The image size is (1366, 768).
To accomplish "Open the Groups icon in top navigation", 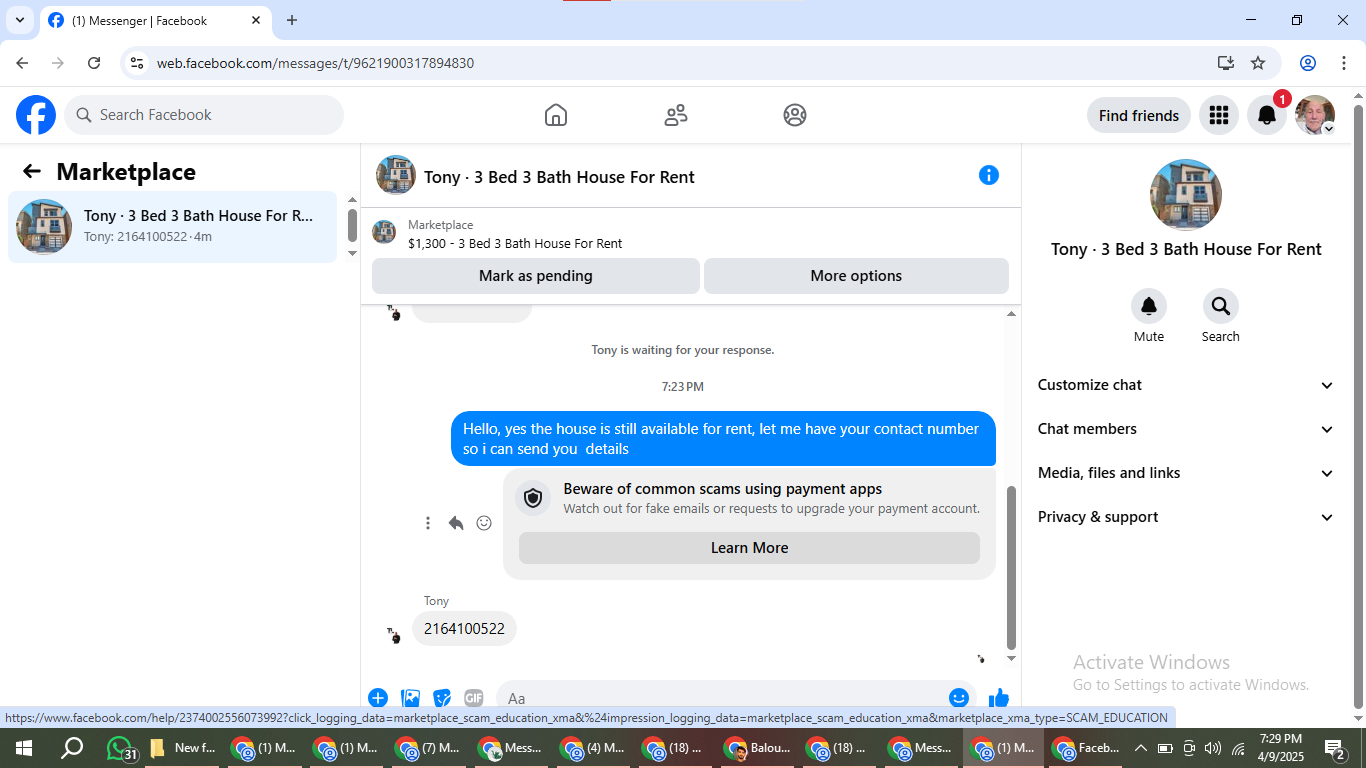I will coord(795,115).
